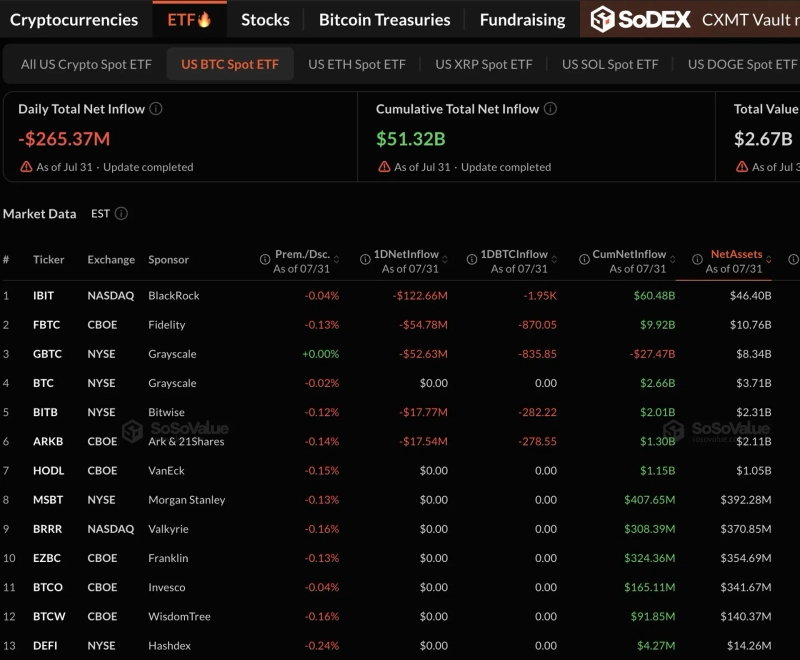Open the BTCO ticker row
This screenshot has width=800, height=660.
pyautogui.click(x=48, y=587)
